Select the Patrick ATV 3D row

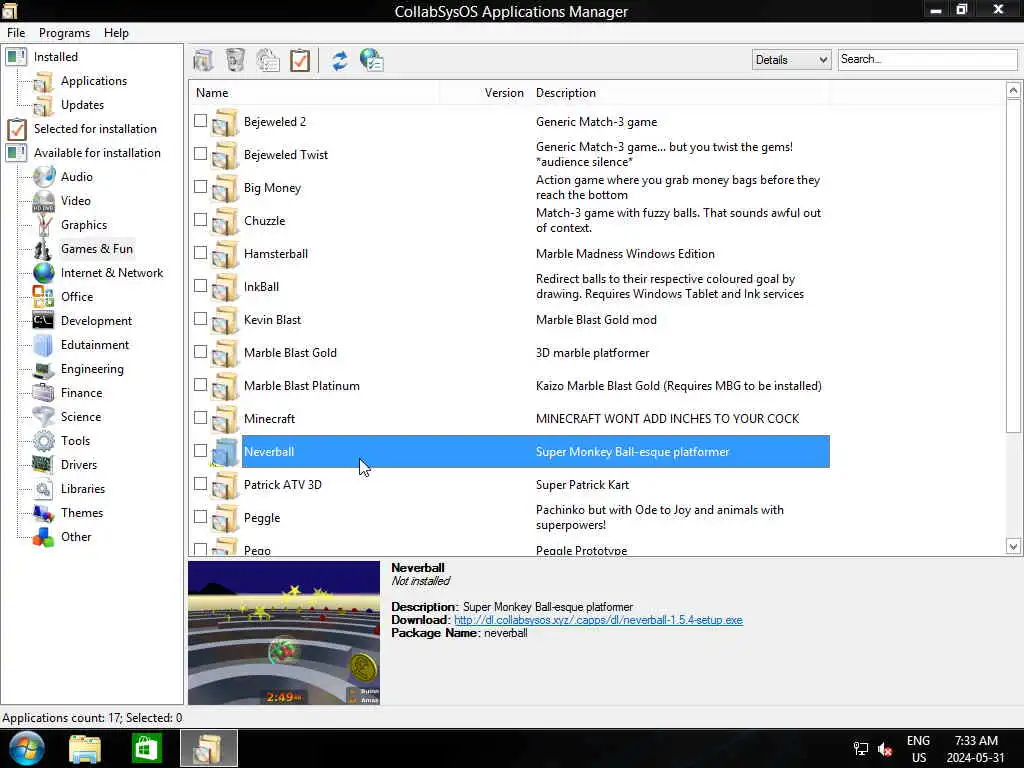509,485
